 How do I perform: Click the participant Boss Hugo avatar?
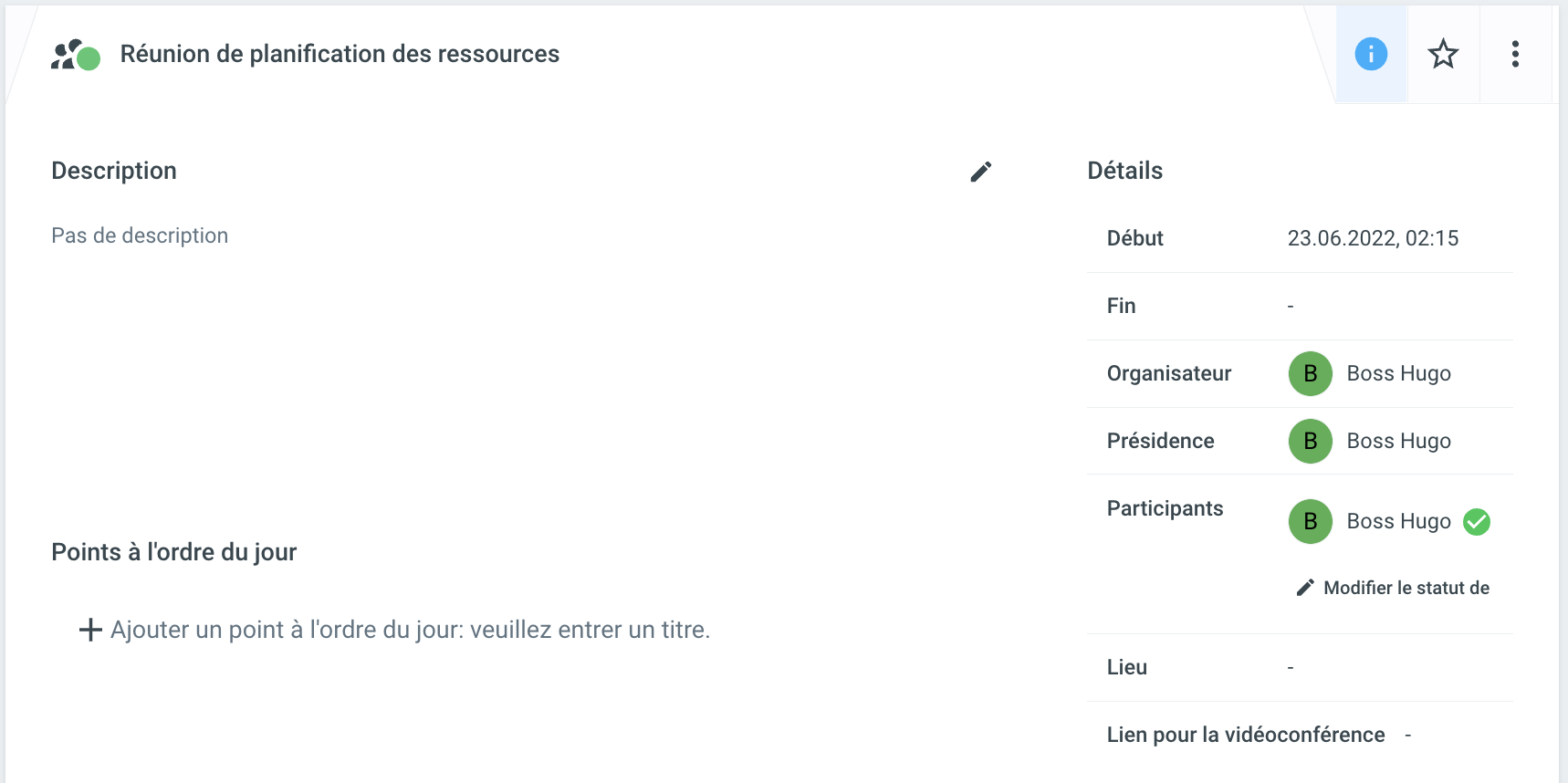pos(1311,521)
